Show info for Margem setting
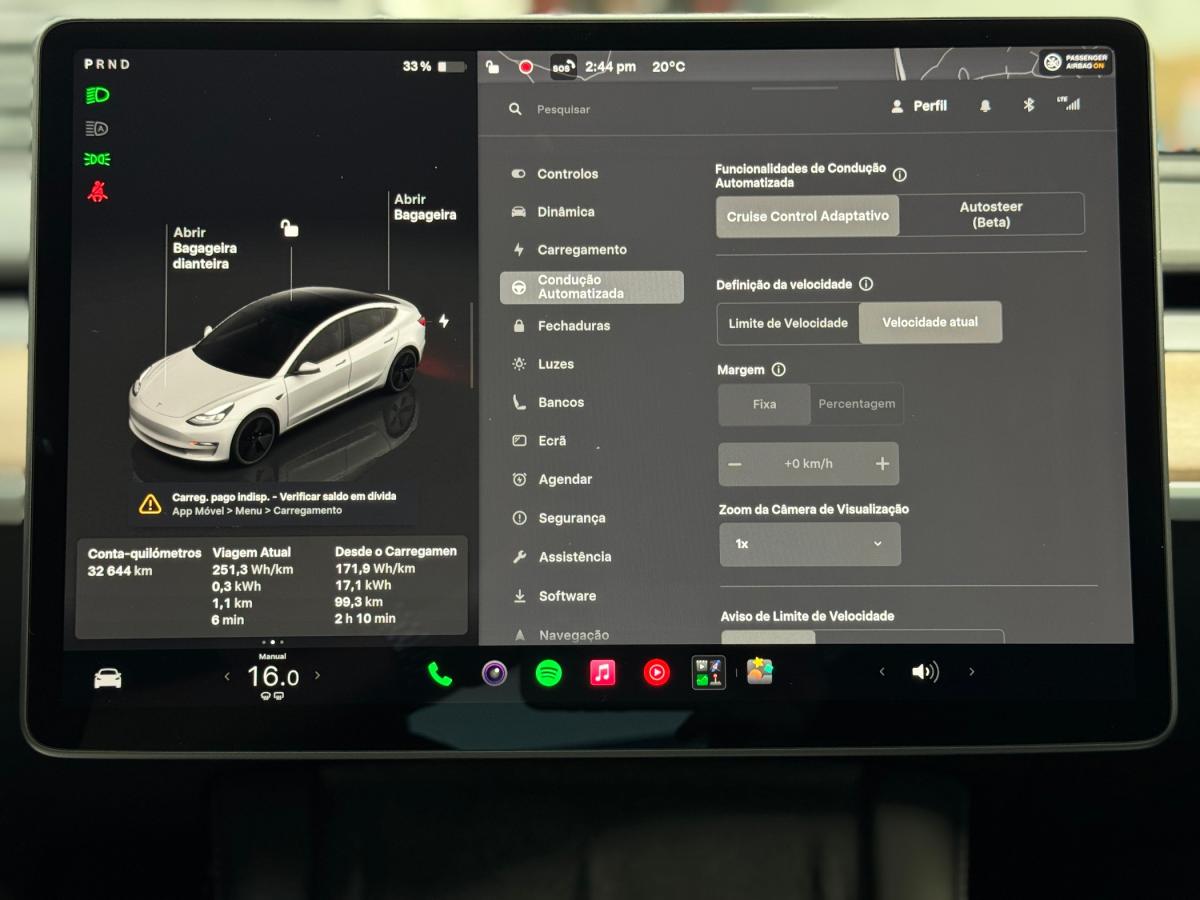This screenshot has width=1200, height=900. (779, 369)
